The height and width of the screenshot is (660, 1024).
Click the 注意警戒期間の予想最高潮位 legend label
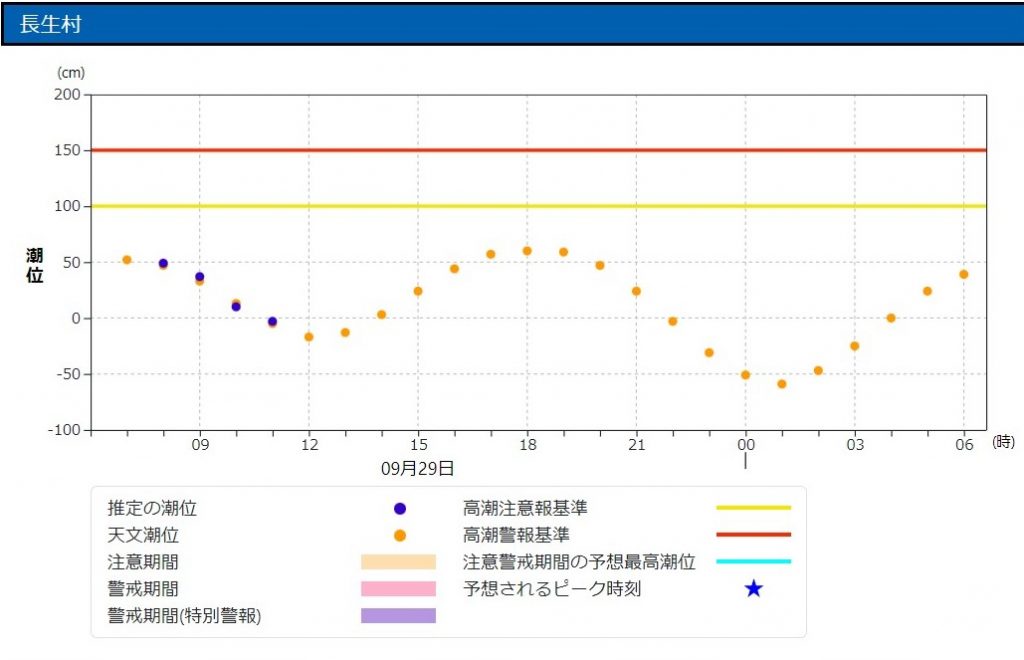tap(579, 562)
